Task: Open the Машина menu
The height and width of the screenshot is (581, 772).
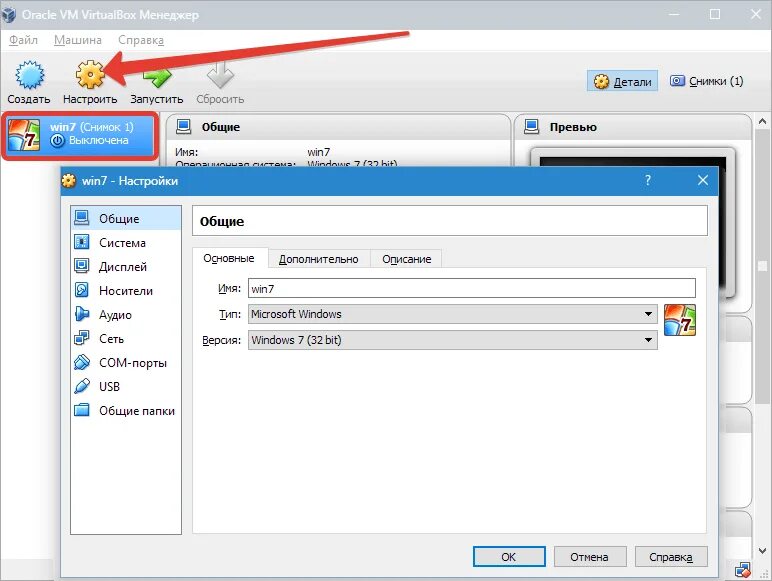Action: (78, 40)
